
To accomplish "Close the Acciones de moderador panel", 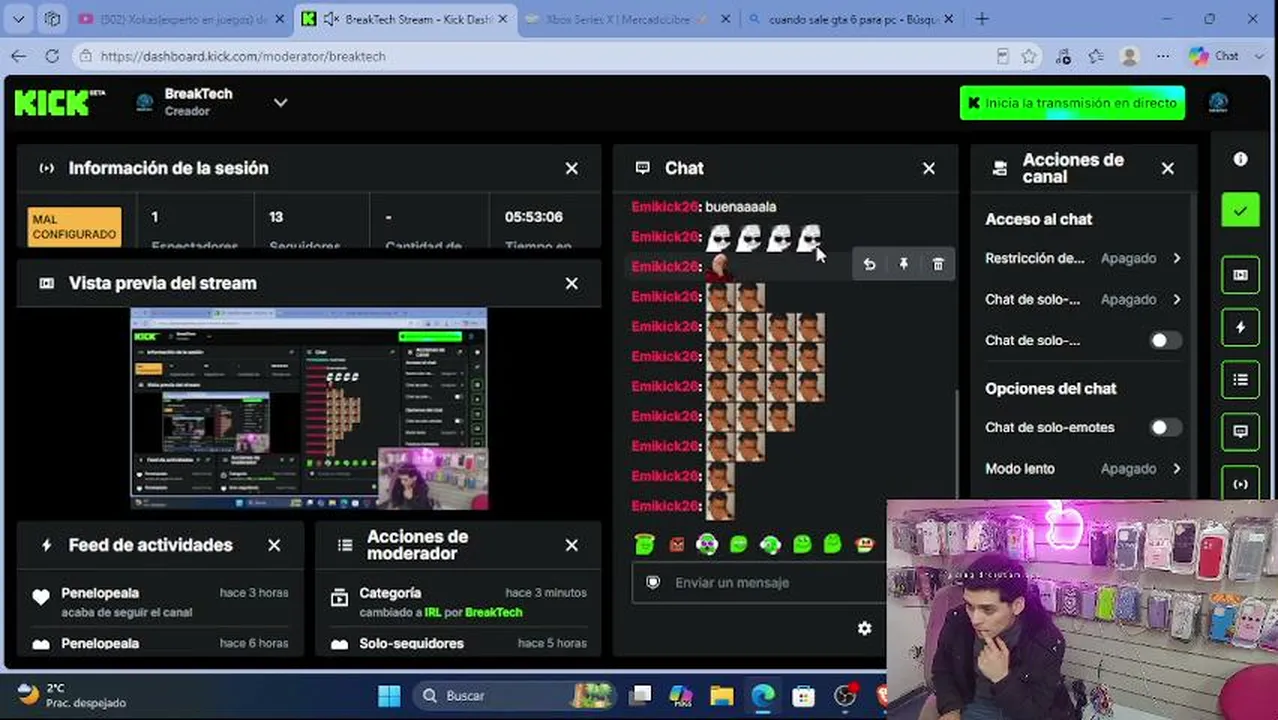I will pos(571,545).
